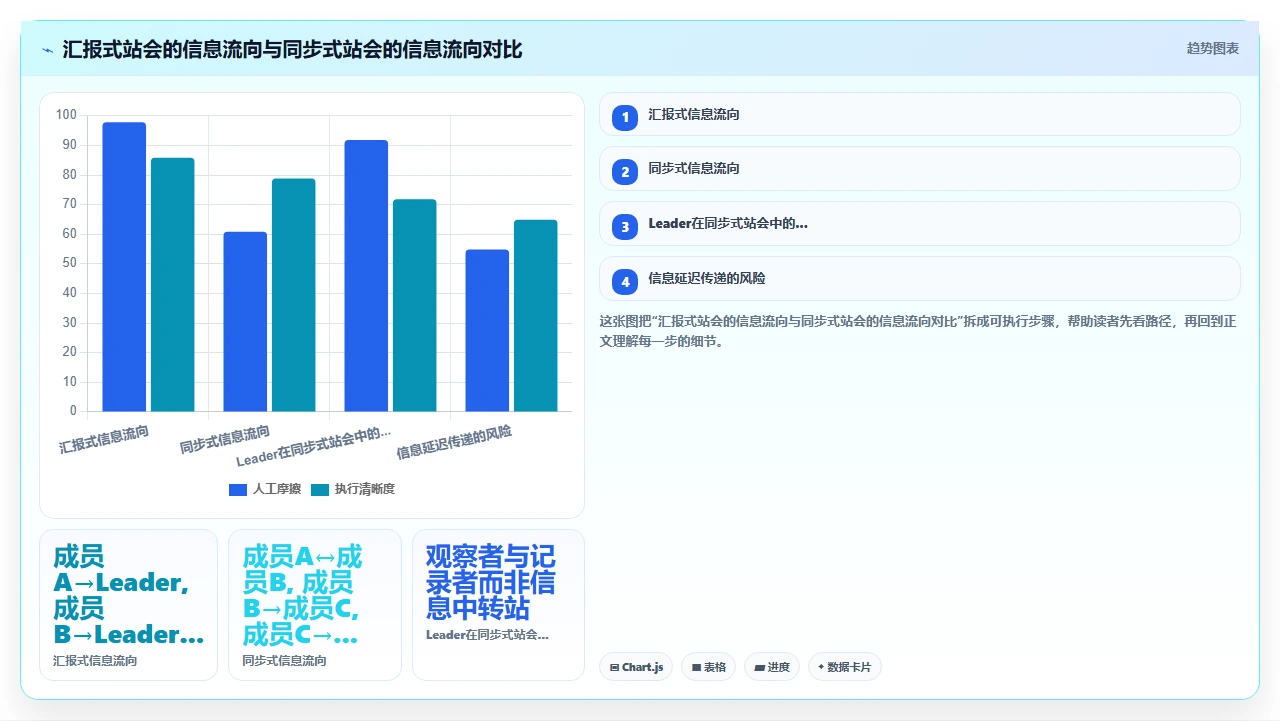Click the teal 同步式信息流向 bar
Image resolution: width=1280 pixels, height=721 pixels.
294,295
